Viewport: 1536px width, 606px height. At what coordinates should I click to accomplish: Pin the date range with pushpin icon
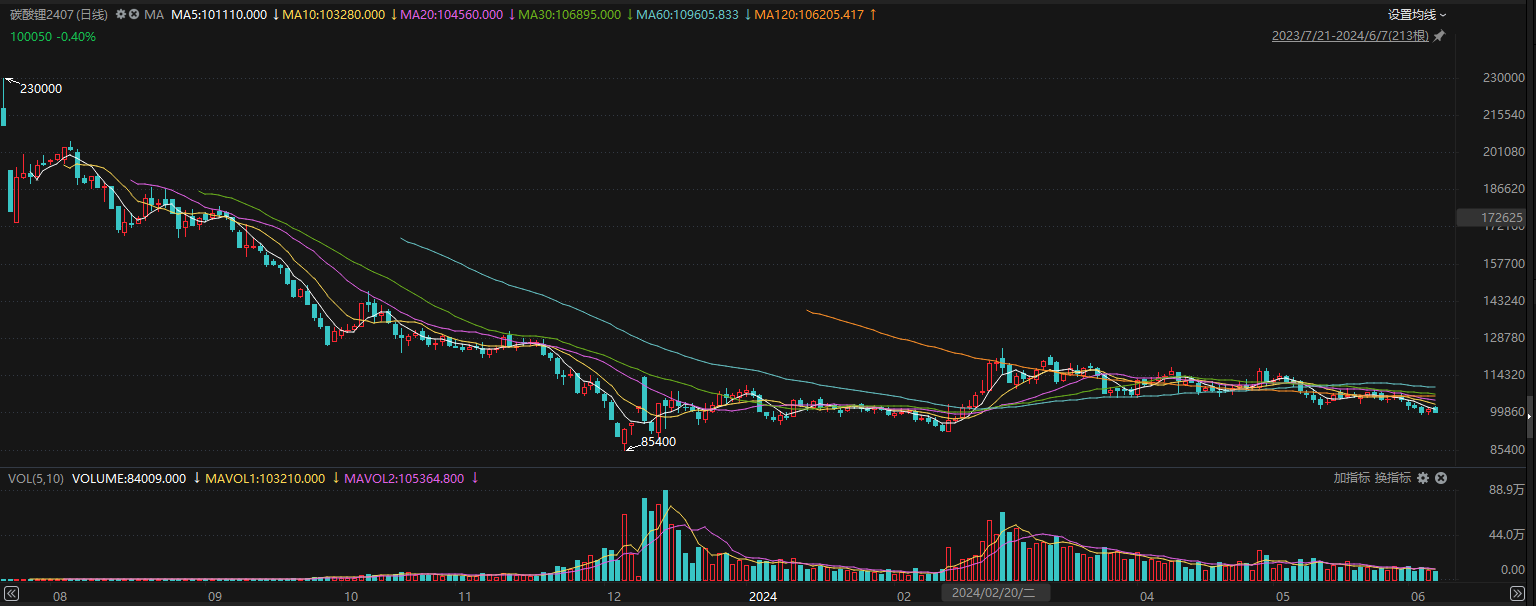[x=1439, y=36]
